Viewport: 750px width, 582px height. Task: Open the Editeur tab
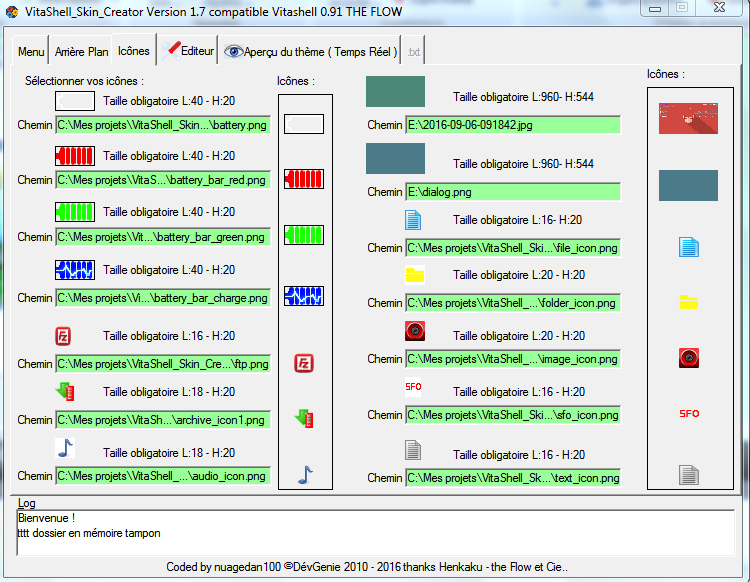click(188, 50)
